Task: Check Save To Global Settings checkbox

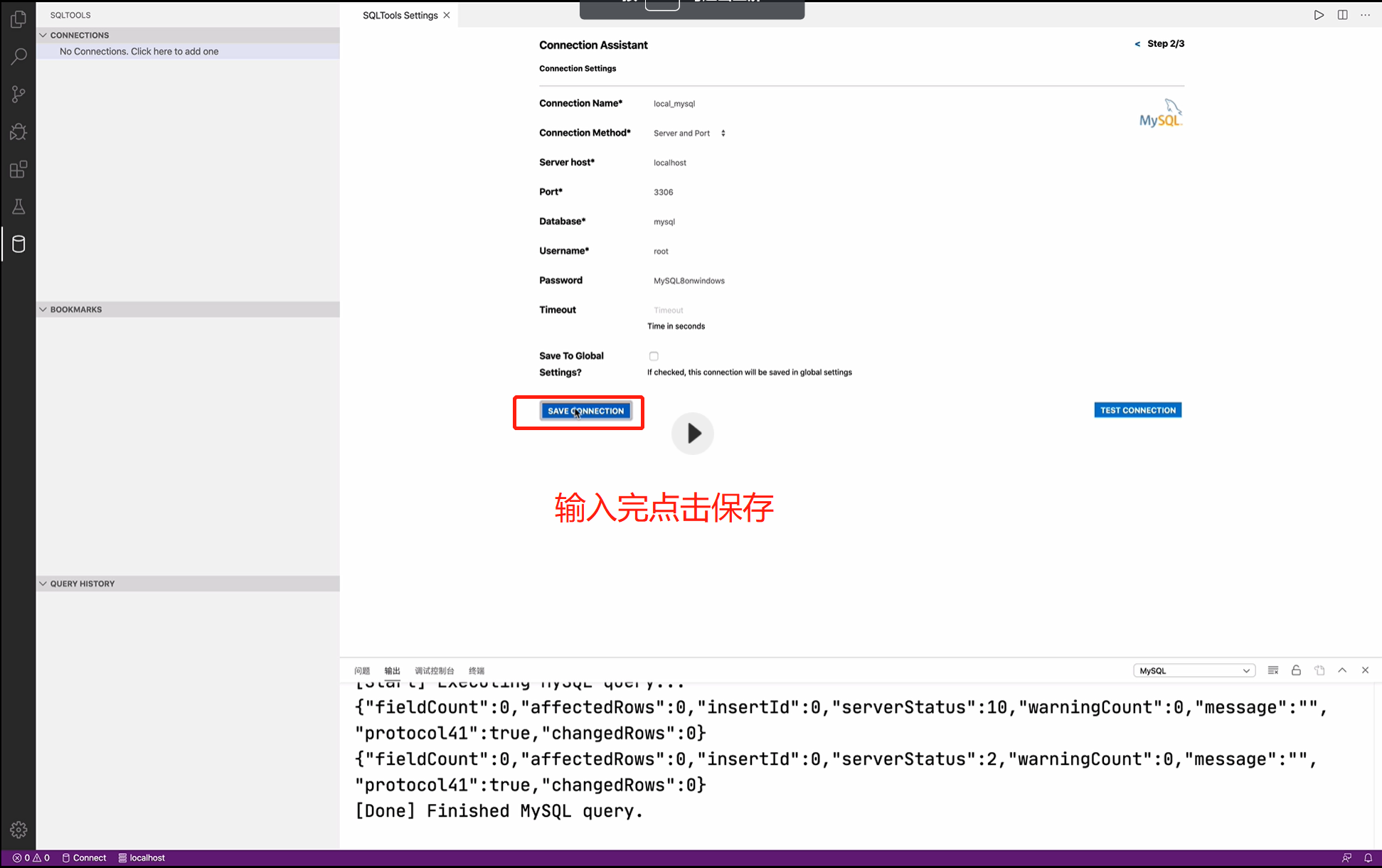Action: coord(654,356)
